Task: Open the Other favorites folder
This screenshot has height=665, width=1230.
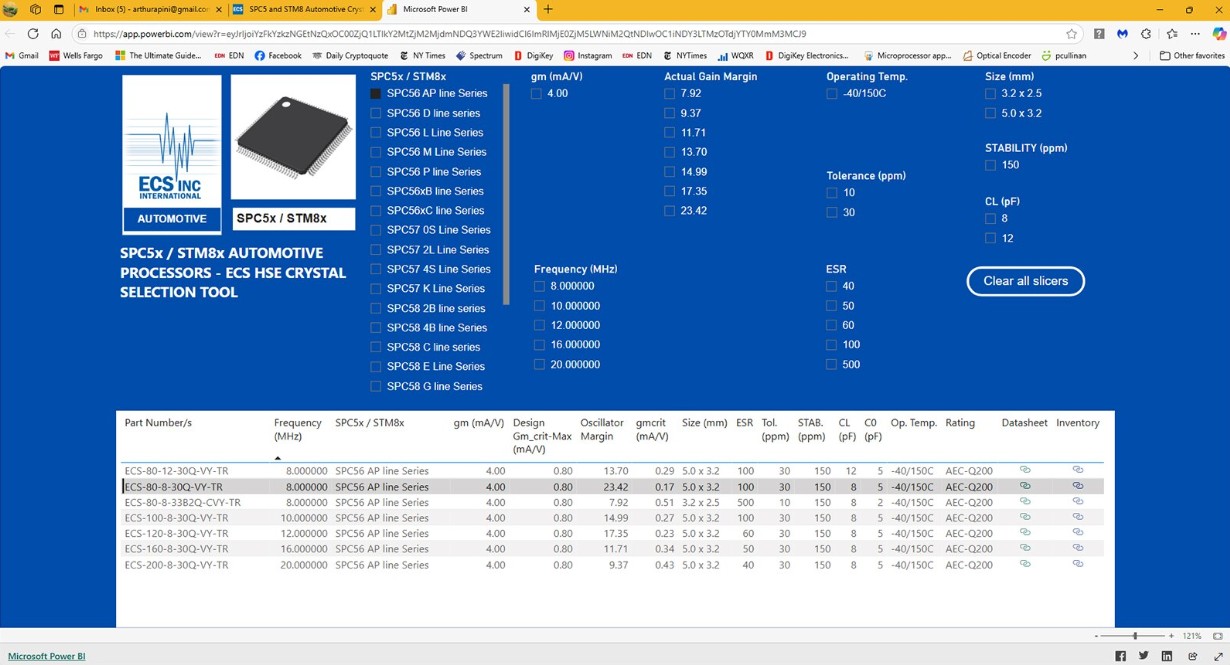Action: click(x=1191, y=56)
